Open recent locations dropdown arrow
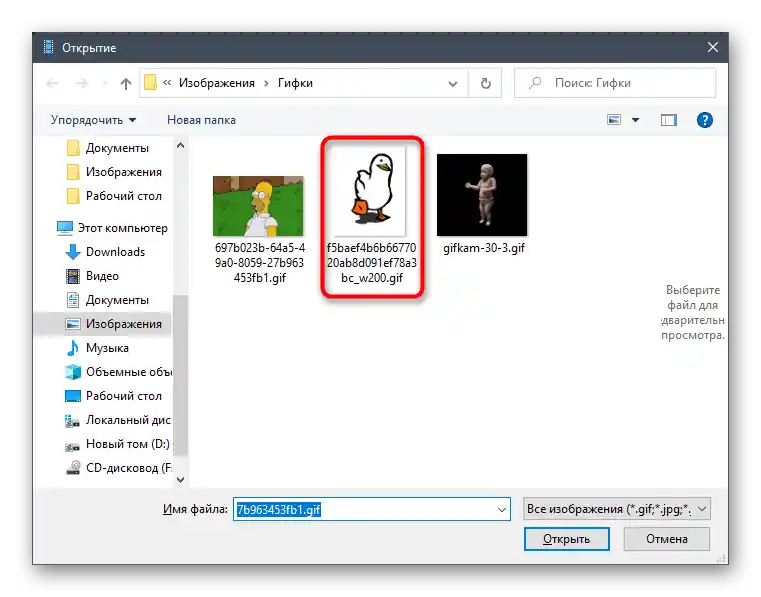Viewport: 761px width, 597px height. pyautogui.click(x=105, y=83)
